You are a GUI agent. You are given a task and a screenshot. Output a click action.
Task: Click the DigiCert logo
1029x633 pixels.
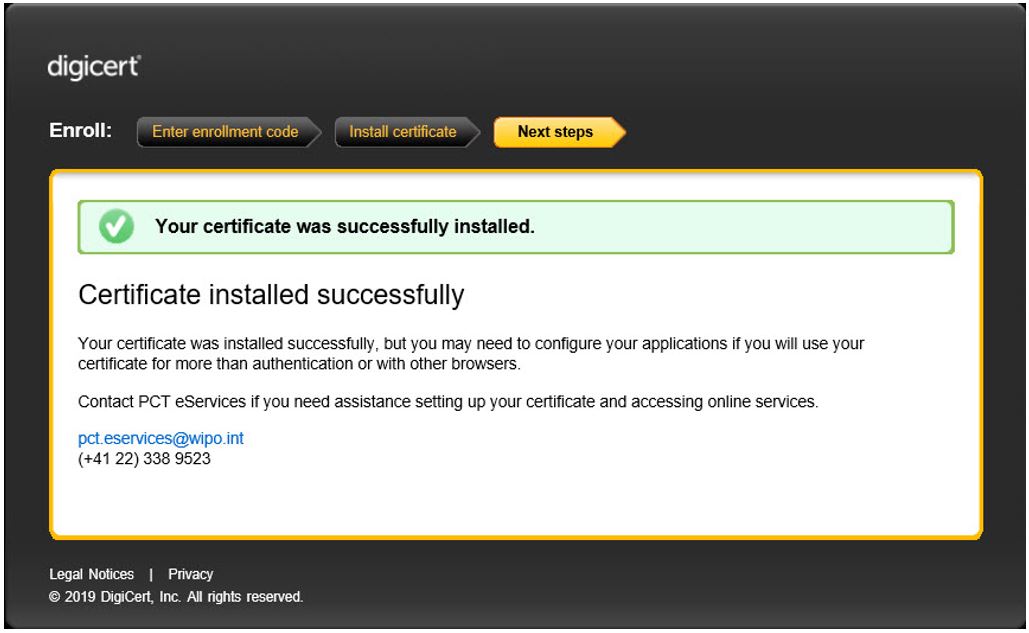coord(94,68)
